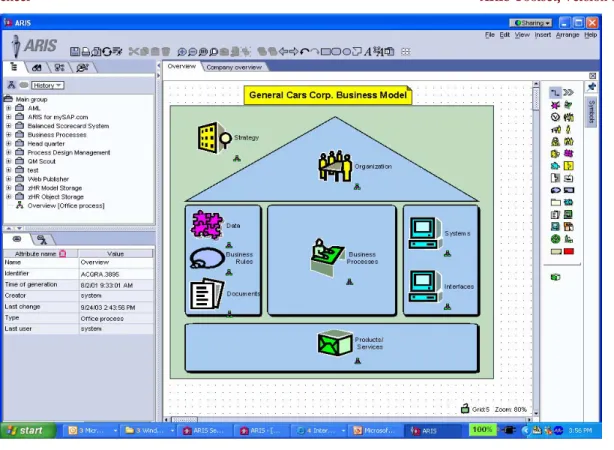Click the Print icon in the toolbar

pyautogui.click(x=85, y=51)
